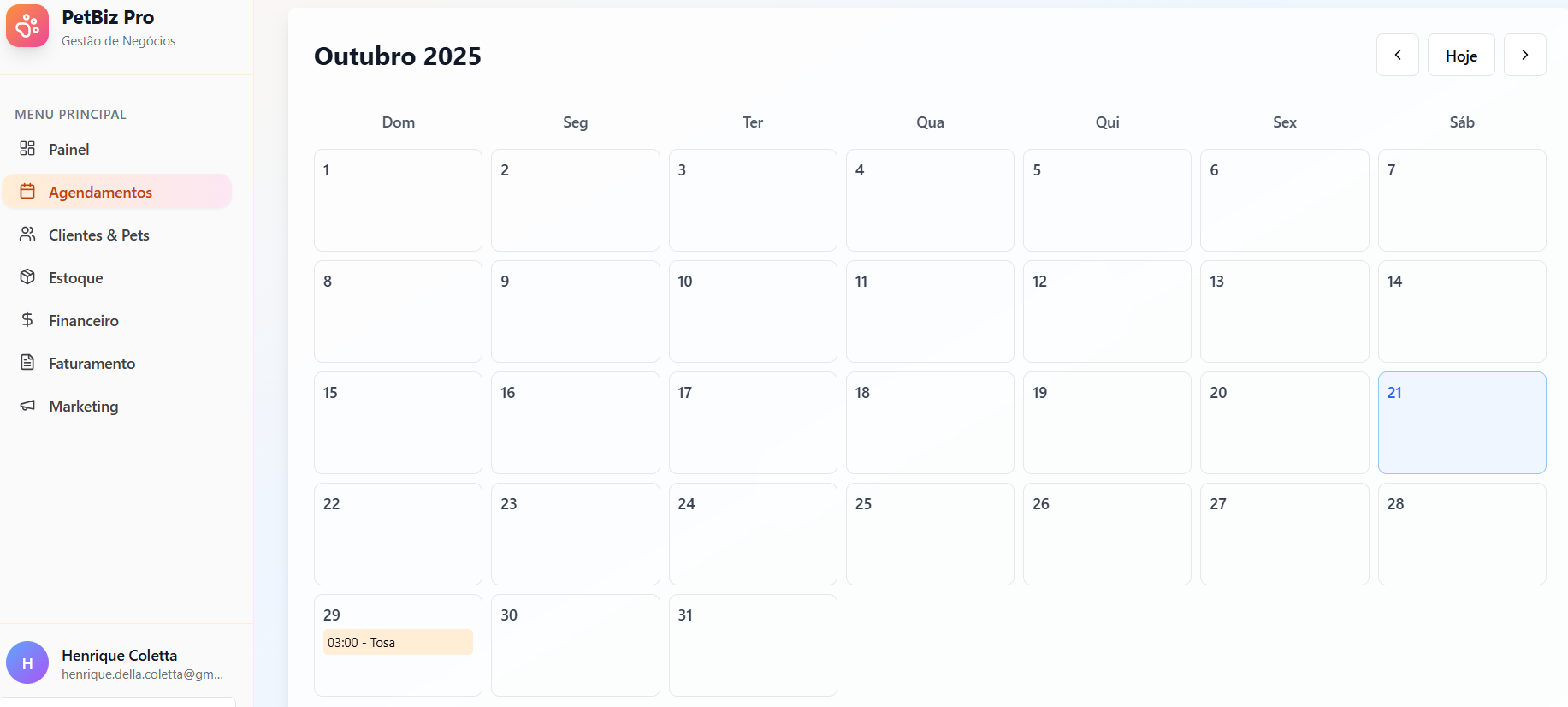Select day 31 cell in calendar
1568x707 pixels.
click(x=752, y=645)
